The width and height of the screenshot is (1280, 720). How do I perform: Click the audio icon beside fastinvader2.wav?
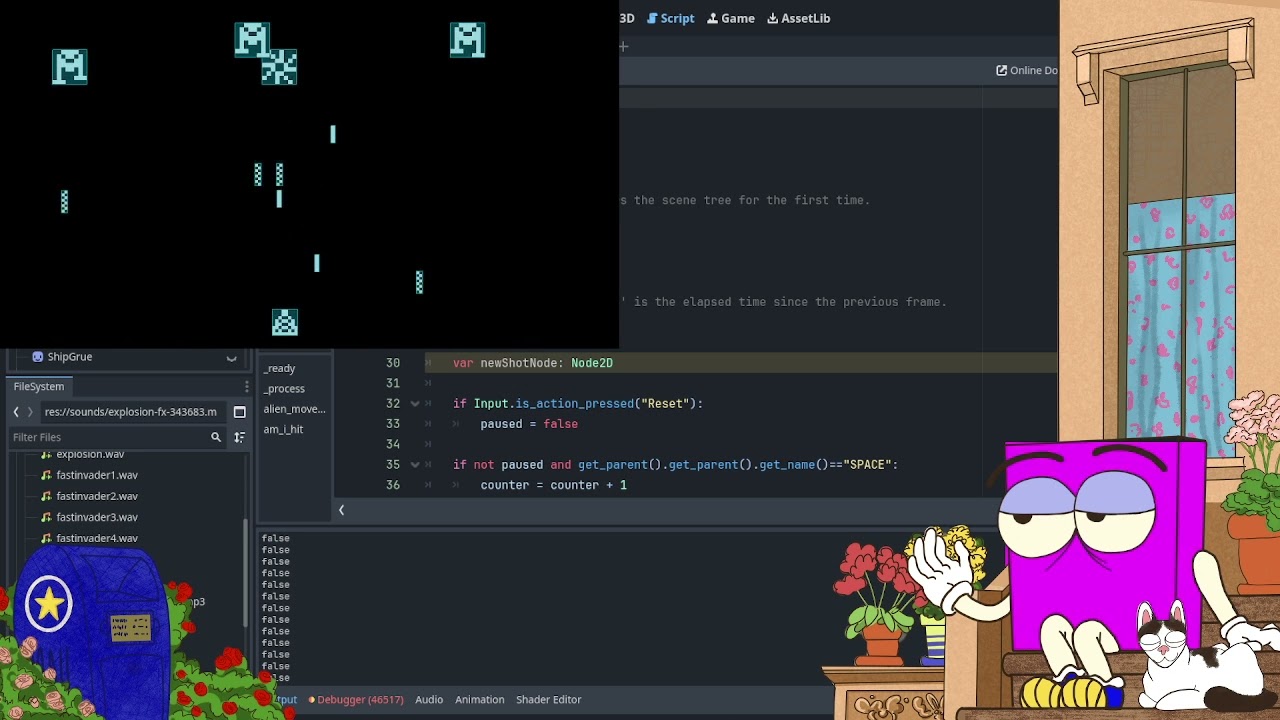point(46,496)
